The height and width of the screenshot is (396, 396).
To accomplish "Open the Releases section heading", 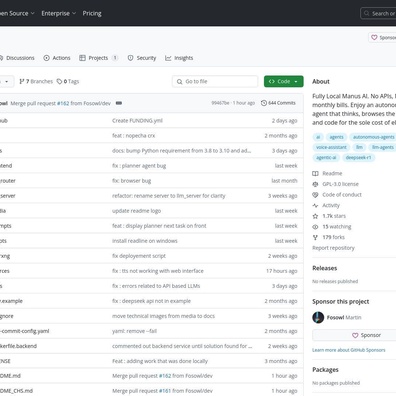I will click(325, 268).
